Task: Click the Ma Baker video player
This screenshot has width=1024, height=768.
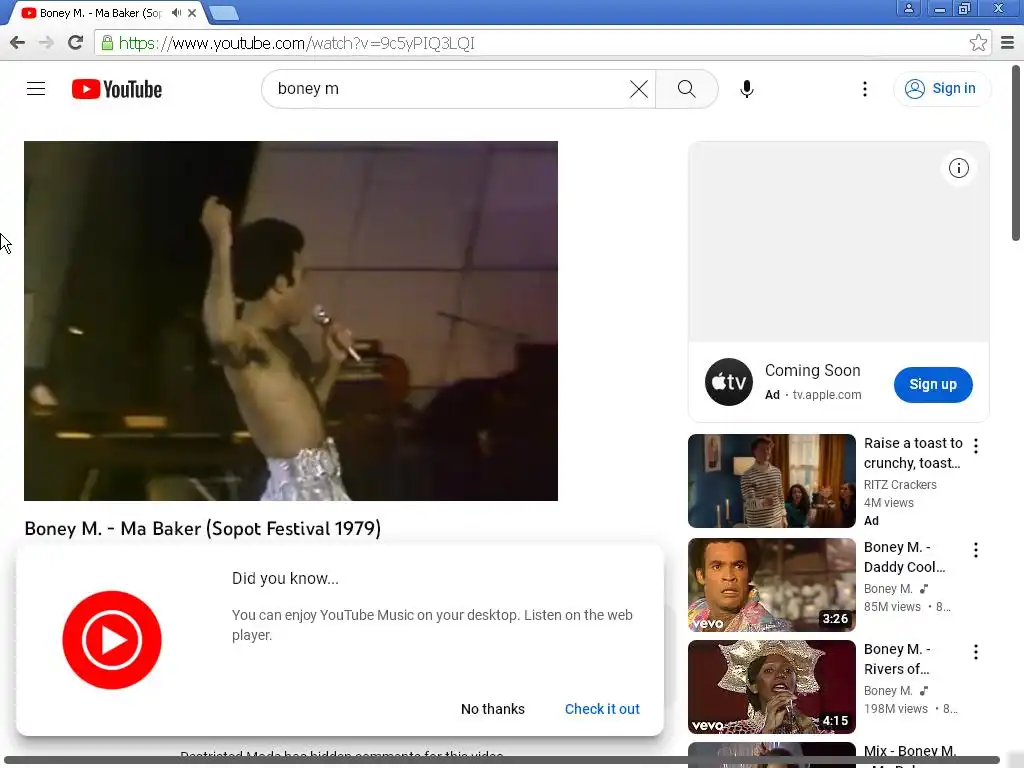Action: pos(291,321)
